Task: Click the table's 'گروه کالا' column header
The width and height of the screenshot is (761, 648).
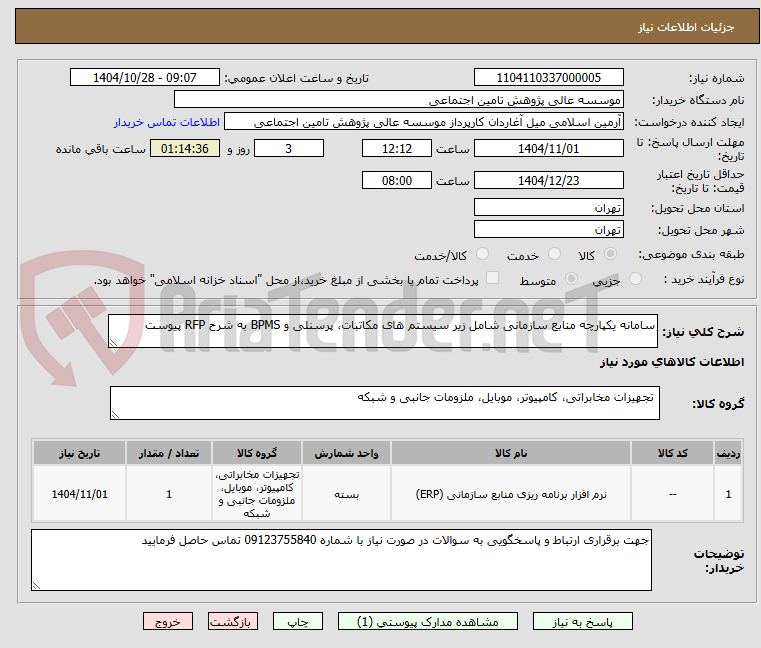Action: (257, 453)
